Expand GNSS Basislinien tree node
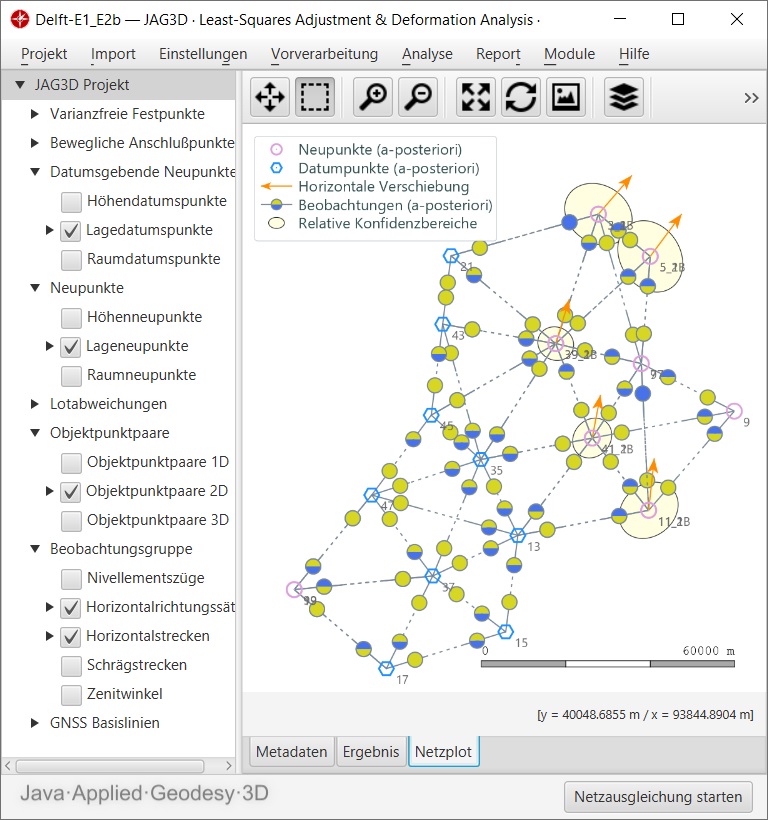The height and width of the screenshot is (820, 768). tap(35, 723)
